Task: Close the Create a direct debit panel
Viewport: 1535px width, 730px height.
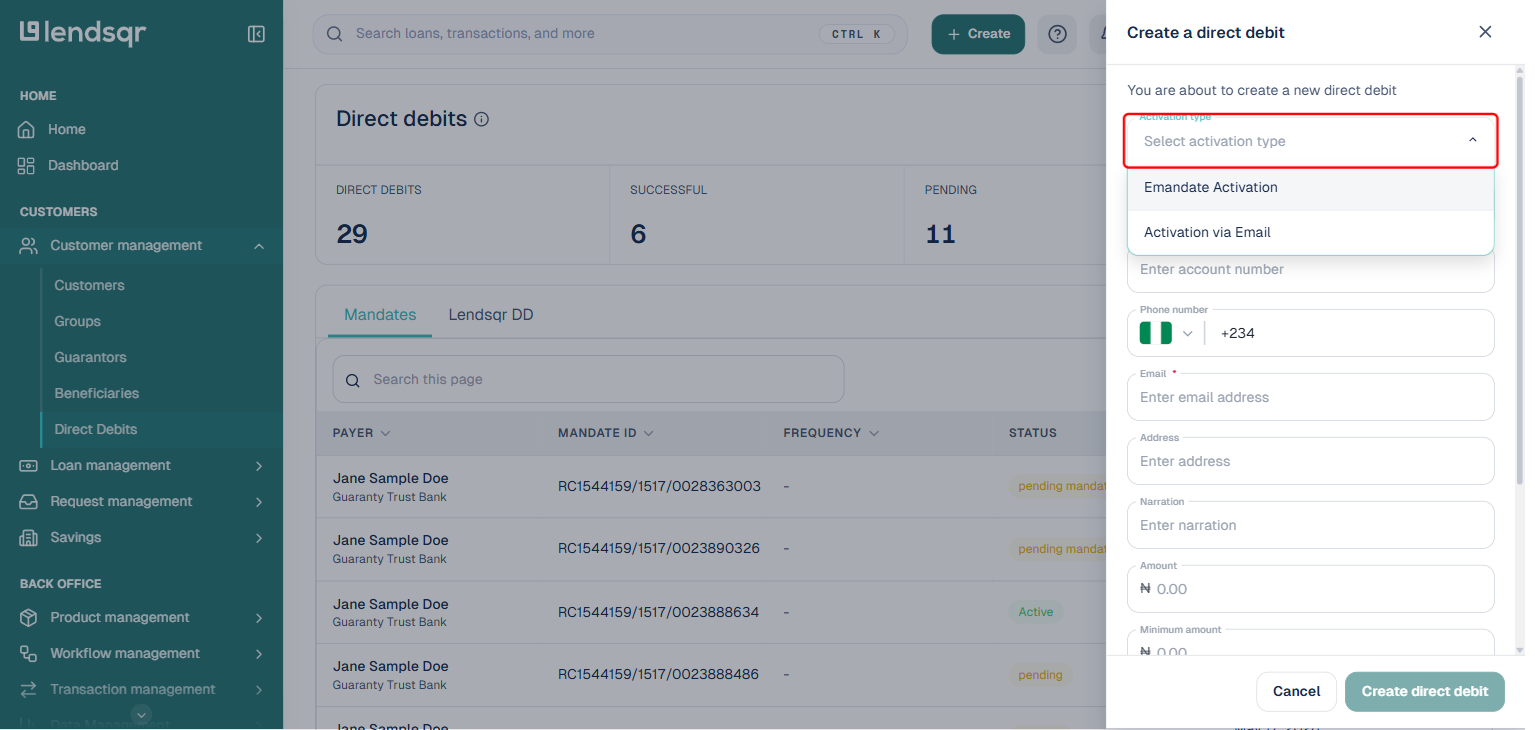Action: [1485, 32]
